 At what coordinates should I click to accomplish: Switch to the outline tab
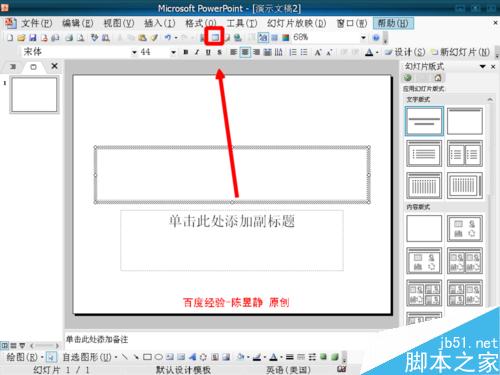pos(13,67)
